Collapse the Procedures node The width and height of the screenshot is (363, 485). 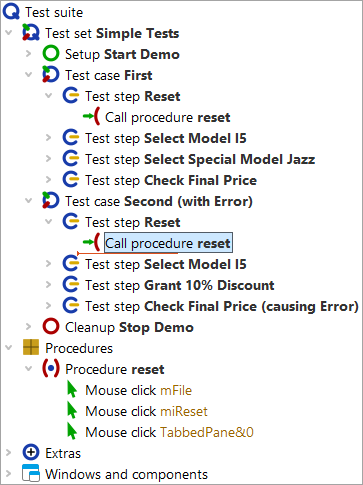coord(9,348)
